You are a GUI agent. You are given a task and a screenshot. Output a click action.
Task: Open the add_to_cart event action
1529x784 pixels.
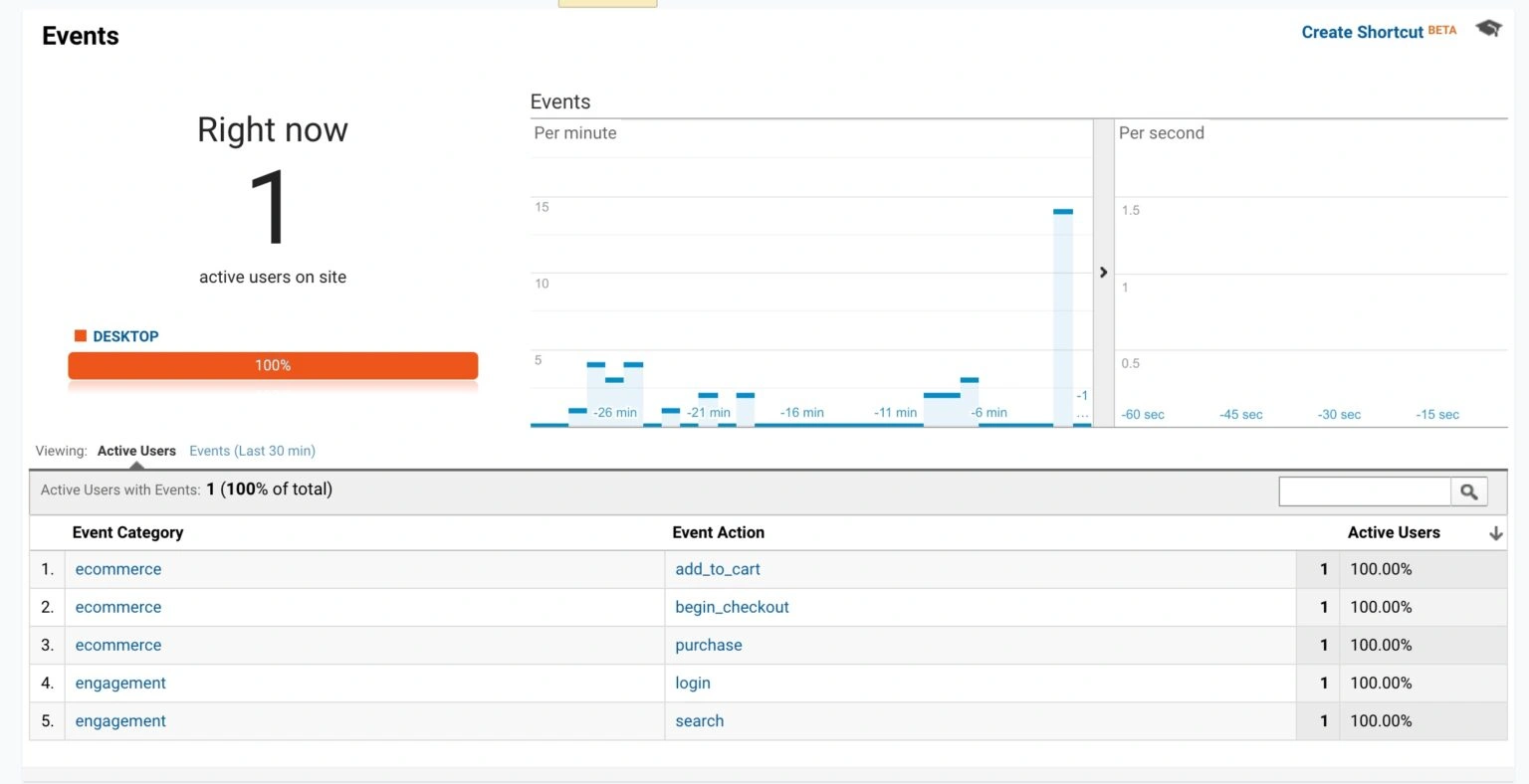717,569
